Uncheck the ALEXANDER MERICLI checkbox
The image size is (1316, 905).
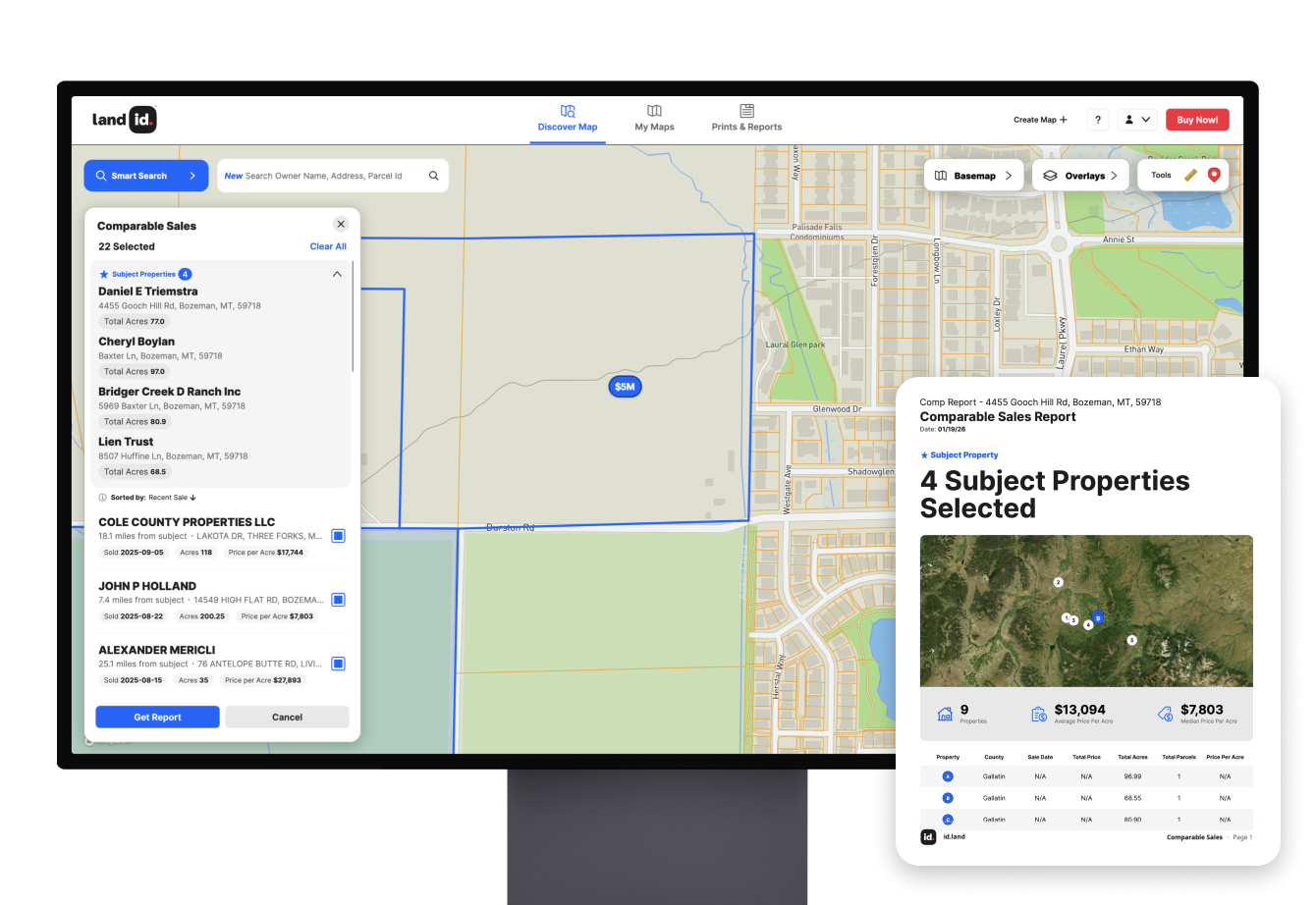pyautogui.click(x=338, y=664)
